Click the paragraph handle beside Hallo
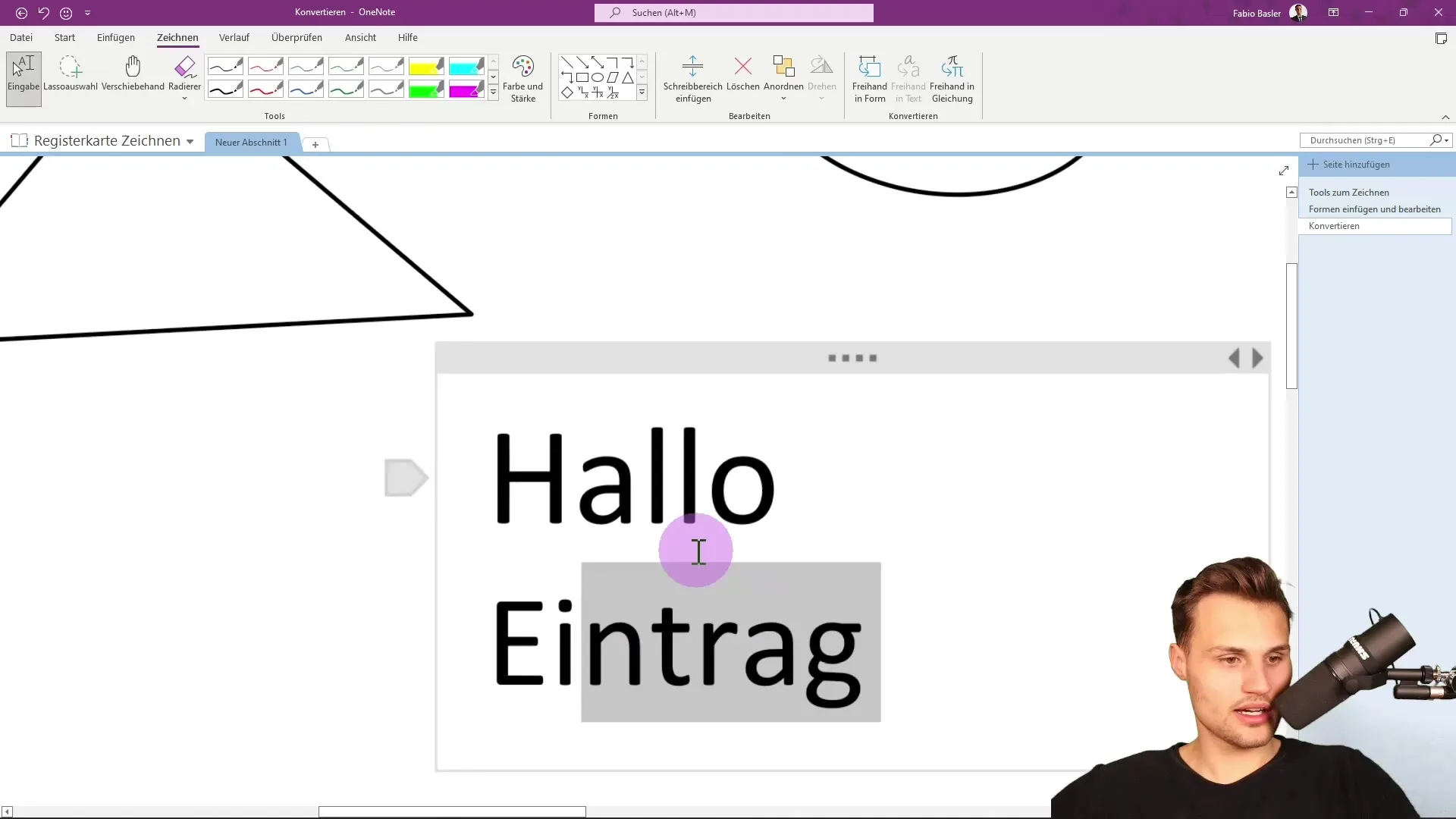This screenshot has height=819, width=1456. [x=406, y=478]
